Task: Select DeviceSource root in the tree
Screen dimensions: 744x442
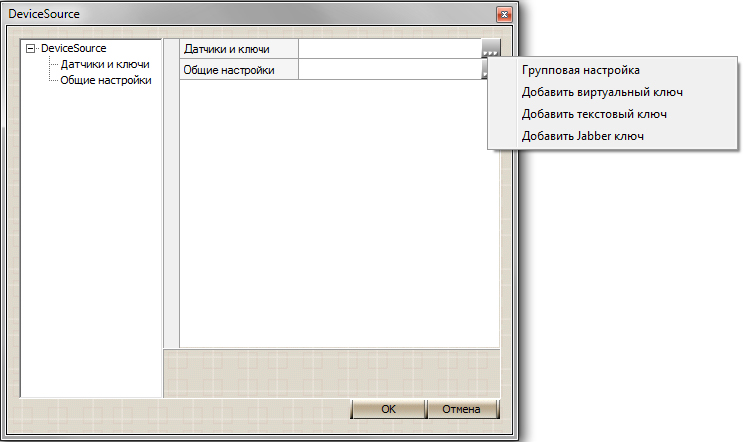Action: tap(74, 48)
